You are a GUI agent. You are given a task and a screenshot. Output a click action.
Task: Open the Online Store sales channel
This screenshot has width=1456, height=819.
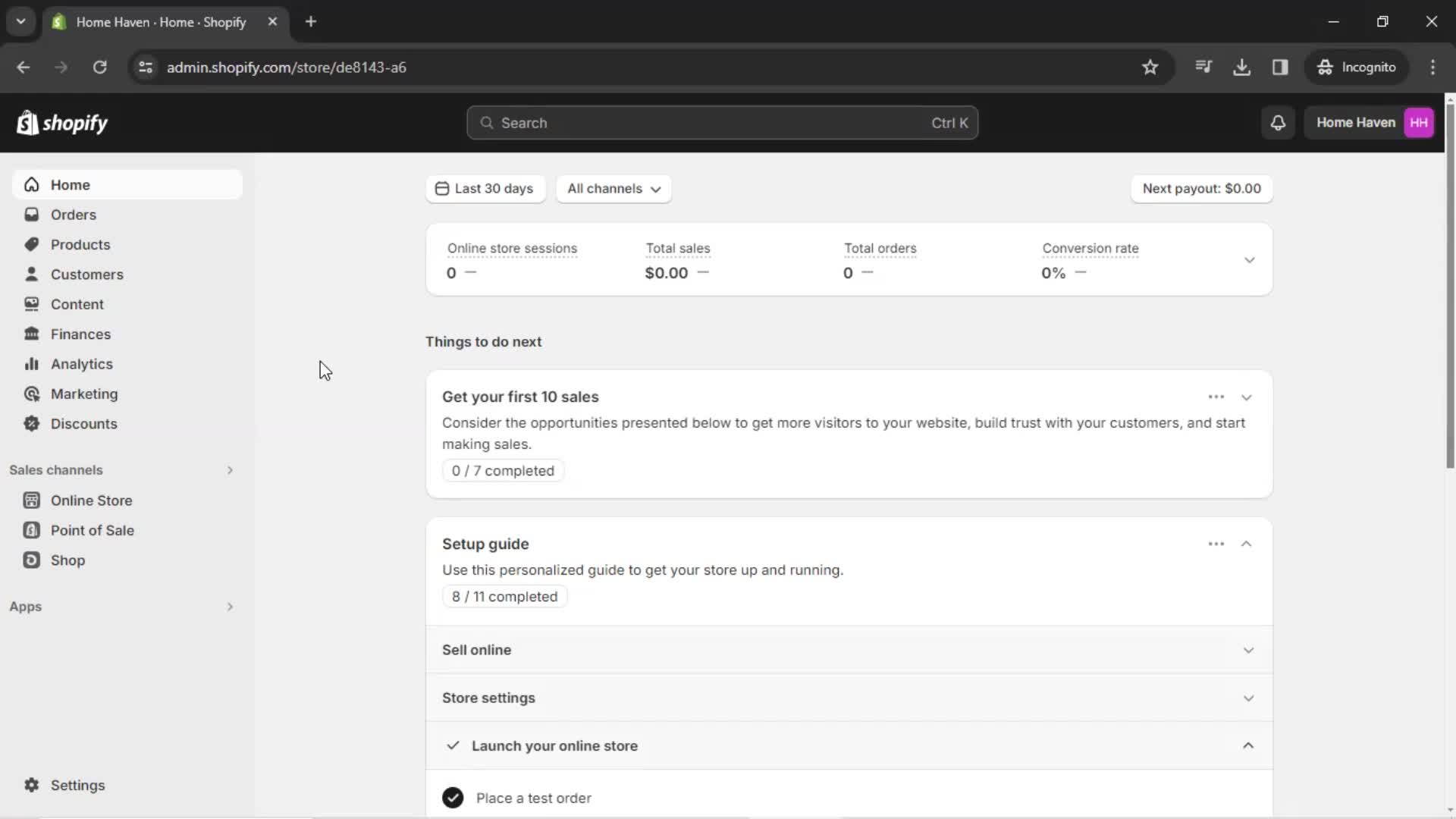click(x=91, y=500)
